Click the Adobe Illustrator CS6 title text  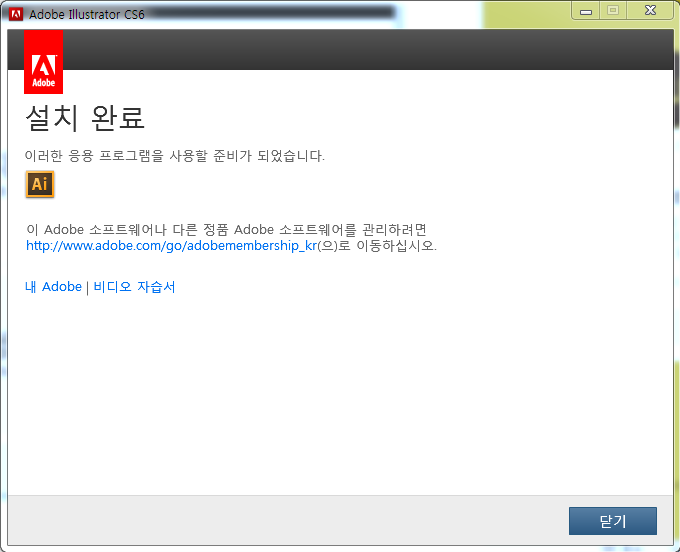(x=87, y=14)
